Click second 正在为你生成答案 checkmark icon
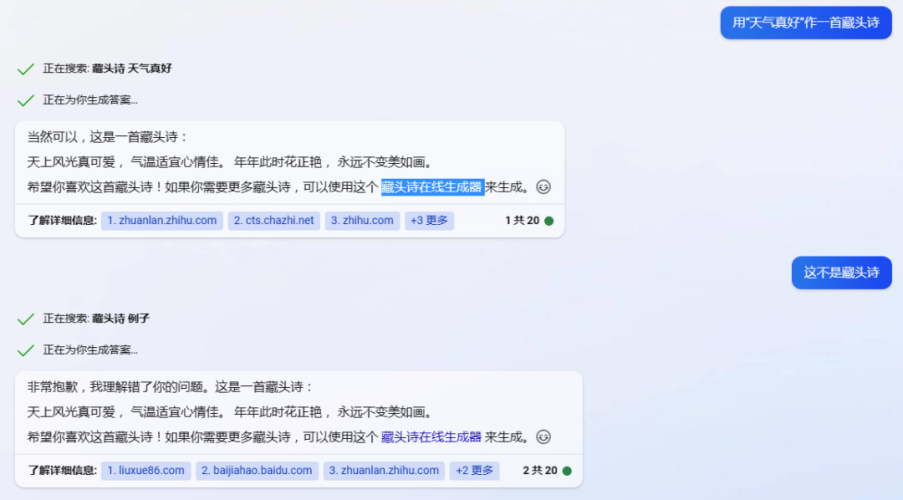 coord(25,351)
